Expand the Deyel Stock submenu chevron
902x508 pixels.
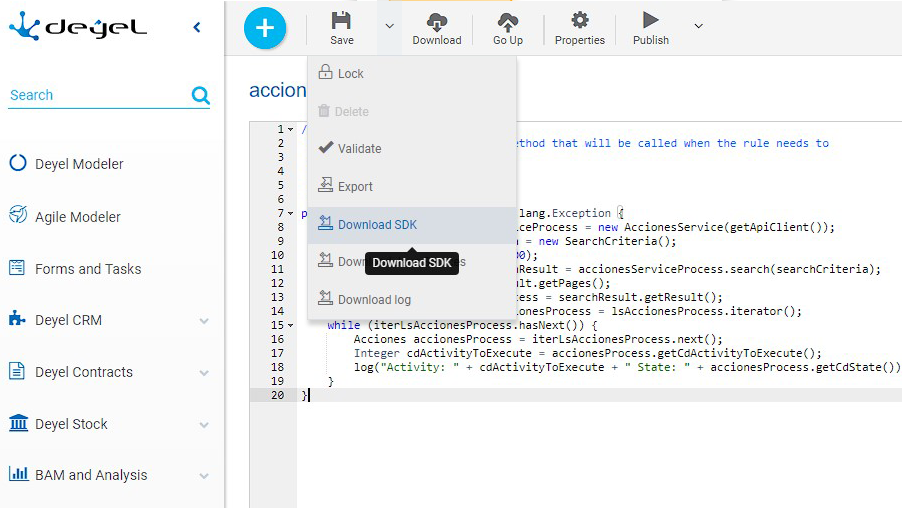pyautogui.click(x=204, y=425)
